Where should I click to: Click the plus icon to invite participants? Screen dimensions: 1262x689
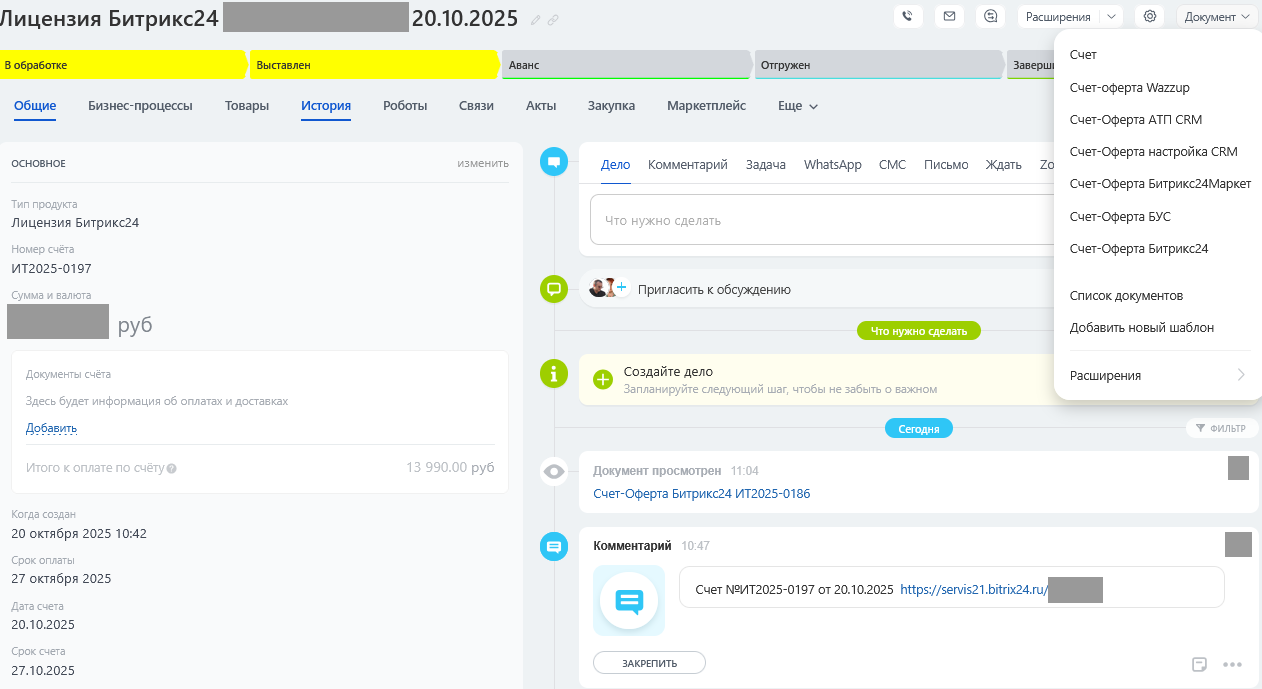621,288
